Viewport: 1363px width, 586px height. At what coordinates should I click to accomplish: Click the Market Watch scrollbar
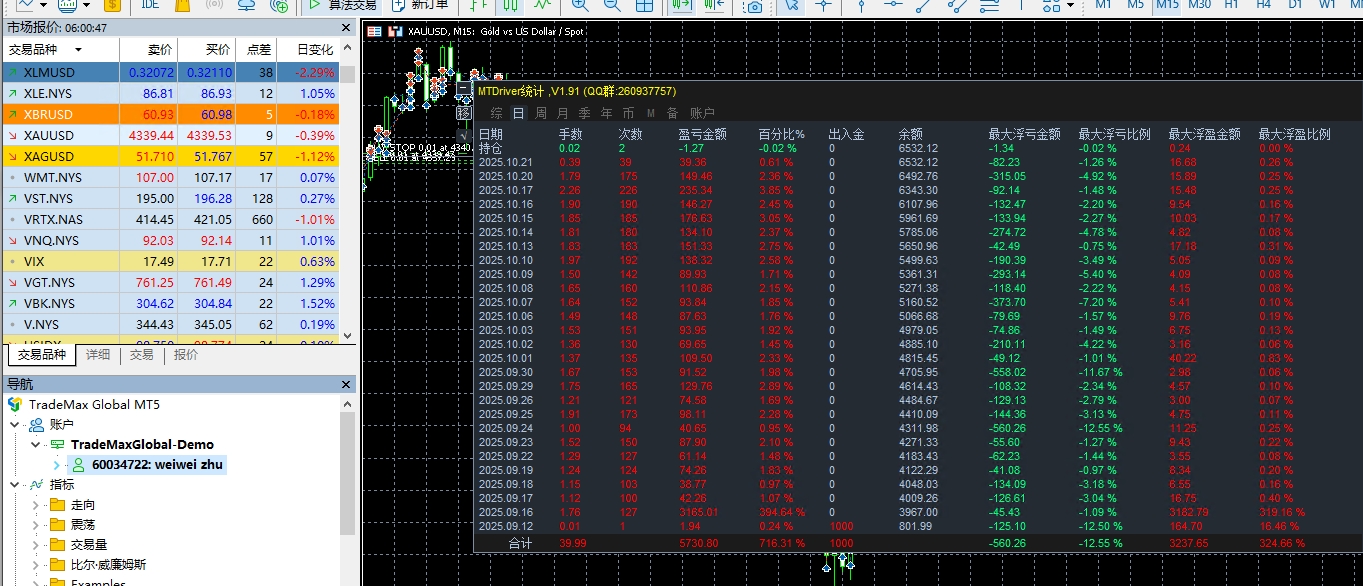[x=347, y=74]
